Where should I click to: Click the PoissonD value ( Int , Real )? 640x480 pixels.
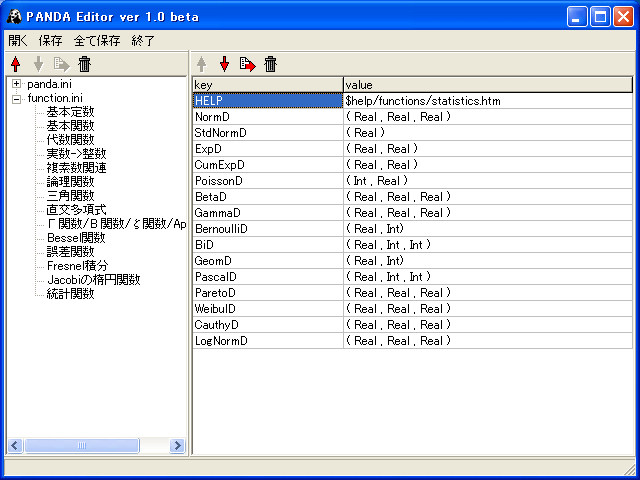click(488, 181)
